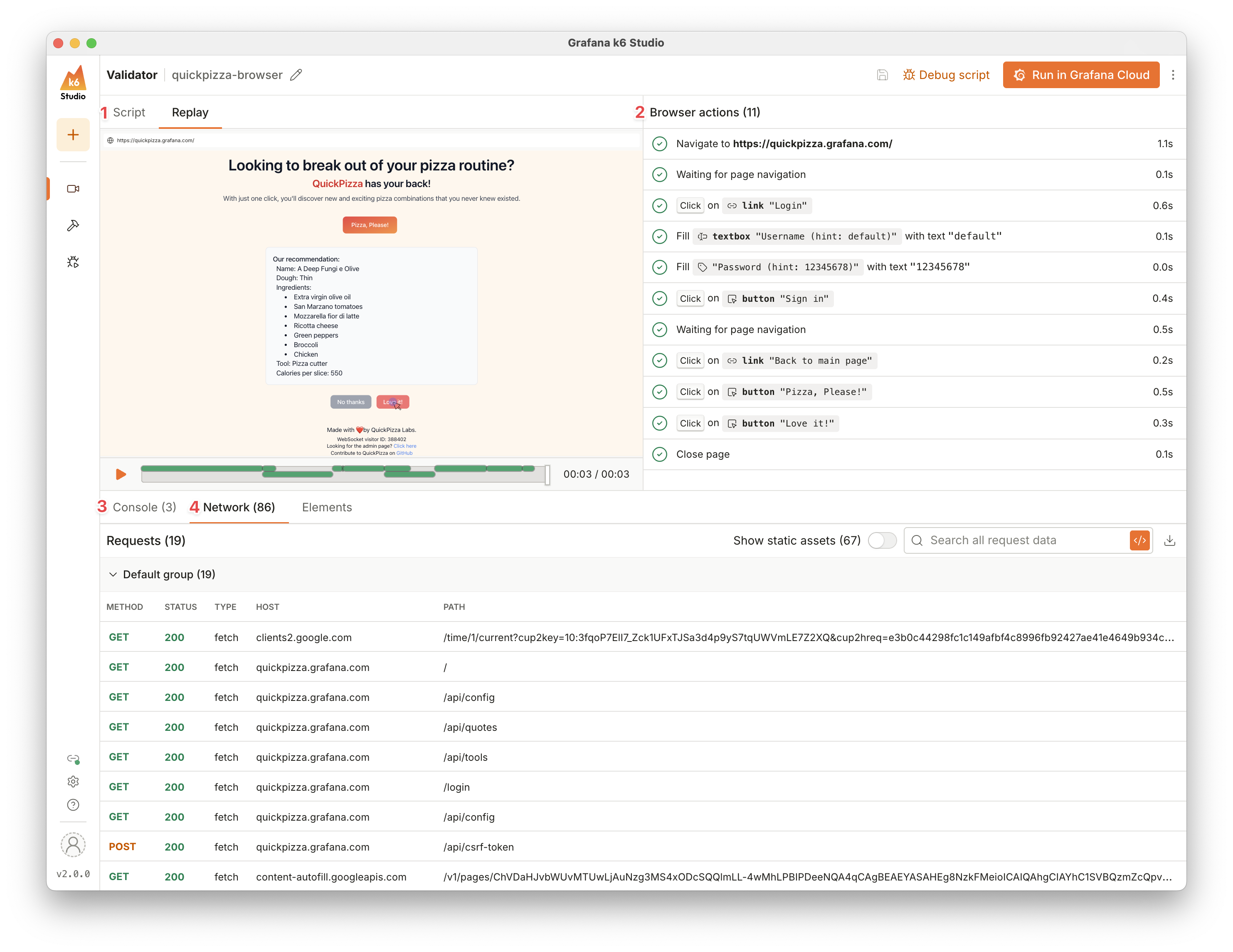
Task: Click the magnifier icon in search box
Action: point(917,540)
